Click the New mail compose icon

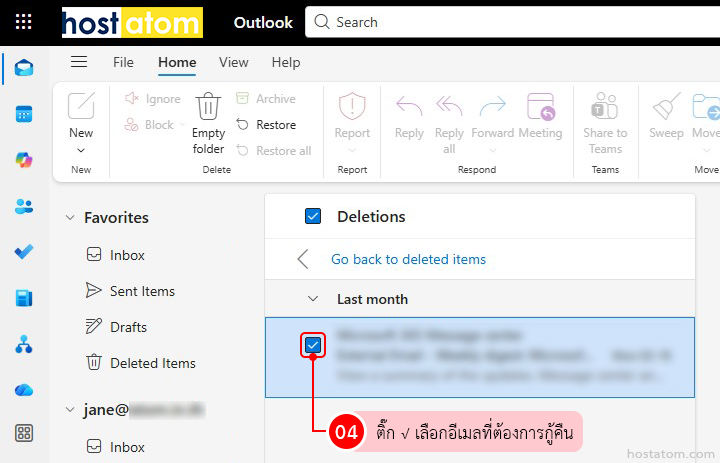[81, 106]
